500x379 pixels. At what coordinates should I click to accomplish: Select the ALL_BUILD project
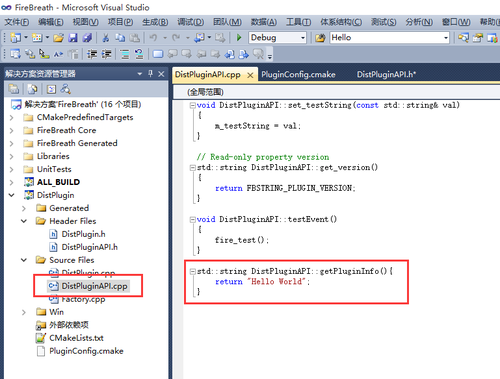point(58,182)
